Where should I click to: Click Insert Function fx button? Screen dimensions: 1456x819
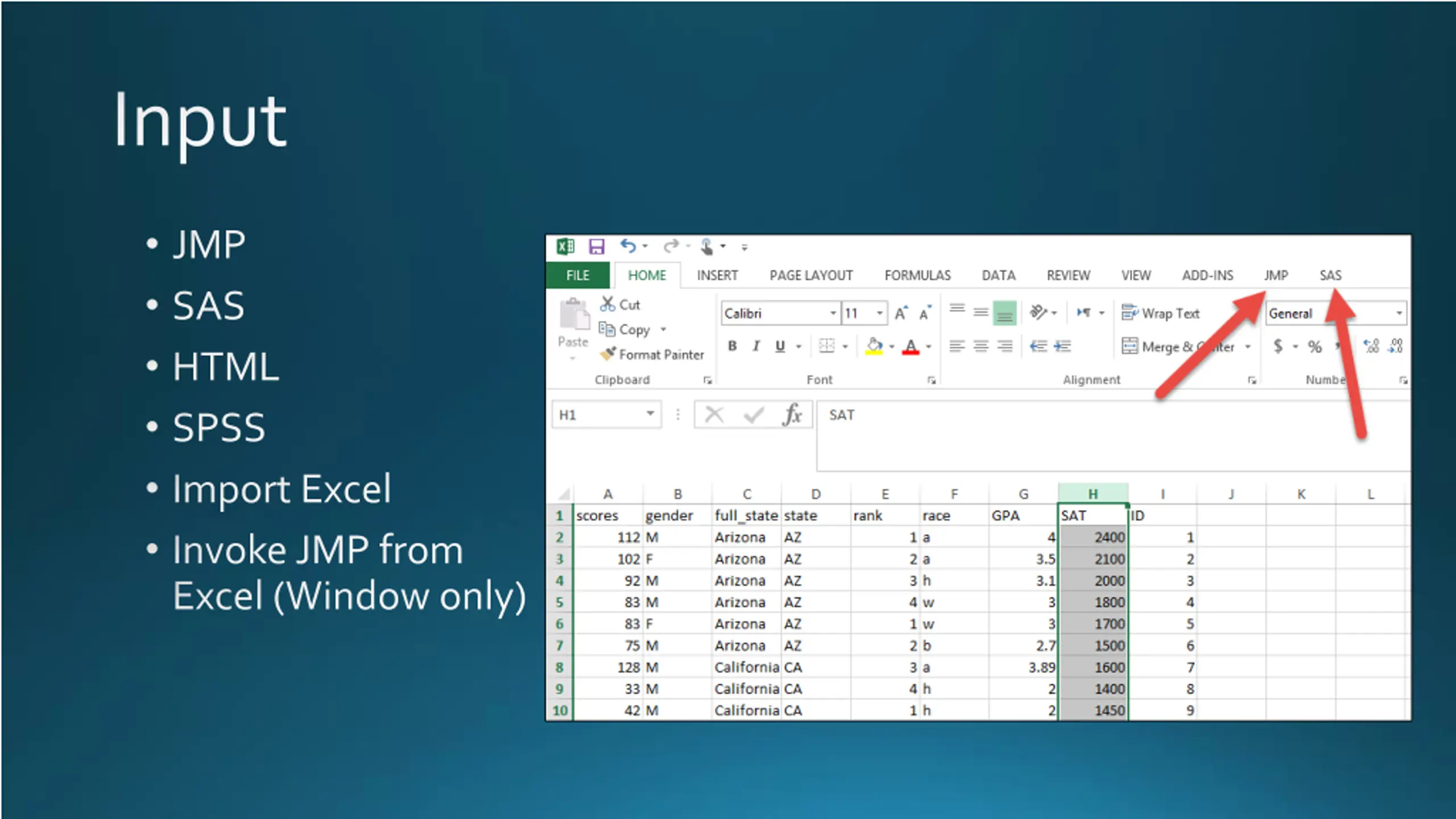(x=792, y=415)
